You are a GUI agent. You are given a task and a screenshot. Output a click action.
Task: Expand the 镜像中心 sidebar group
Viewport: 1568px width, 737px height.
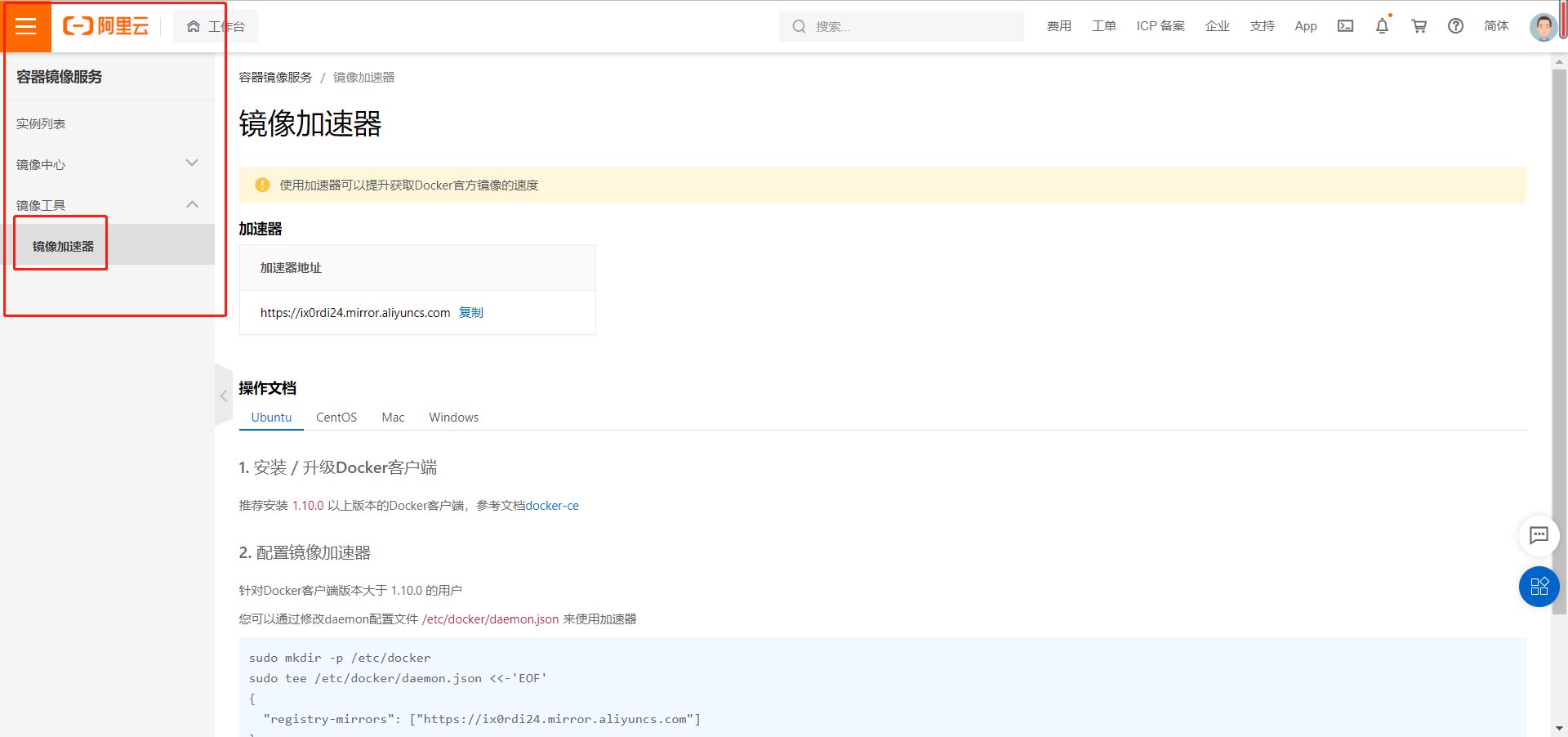[x=107, y=164]
